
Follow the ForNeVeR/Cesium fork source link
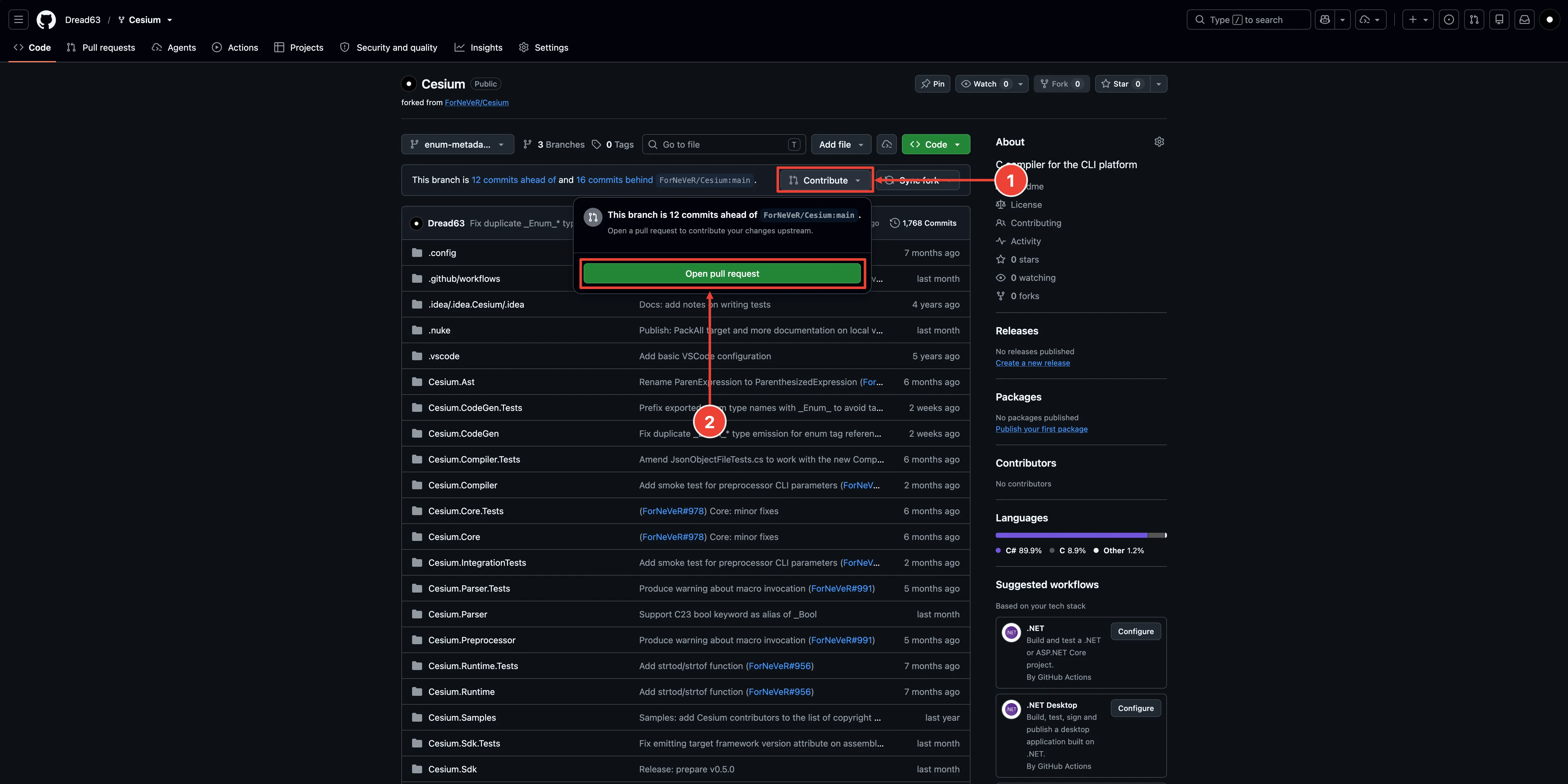[x=477, y=102]
